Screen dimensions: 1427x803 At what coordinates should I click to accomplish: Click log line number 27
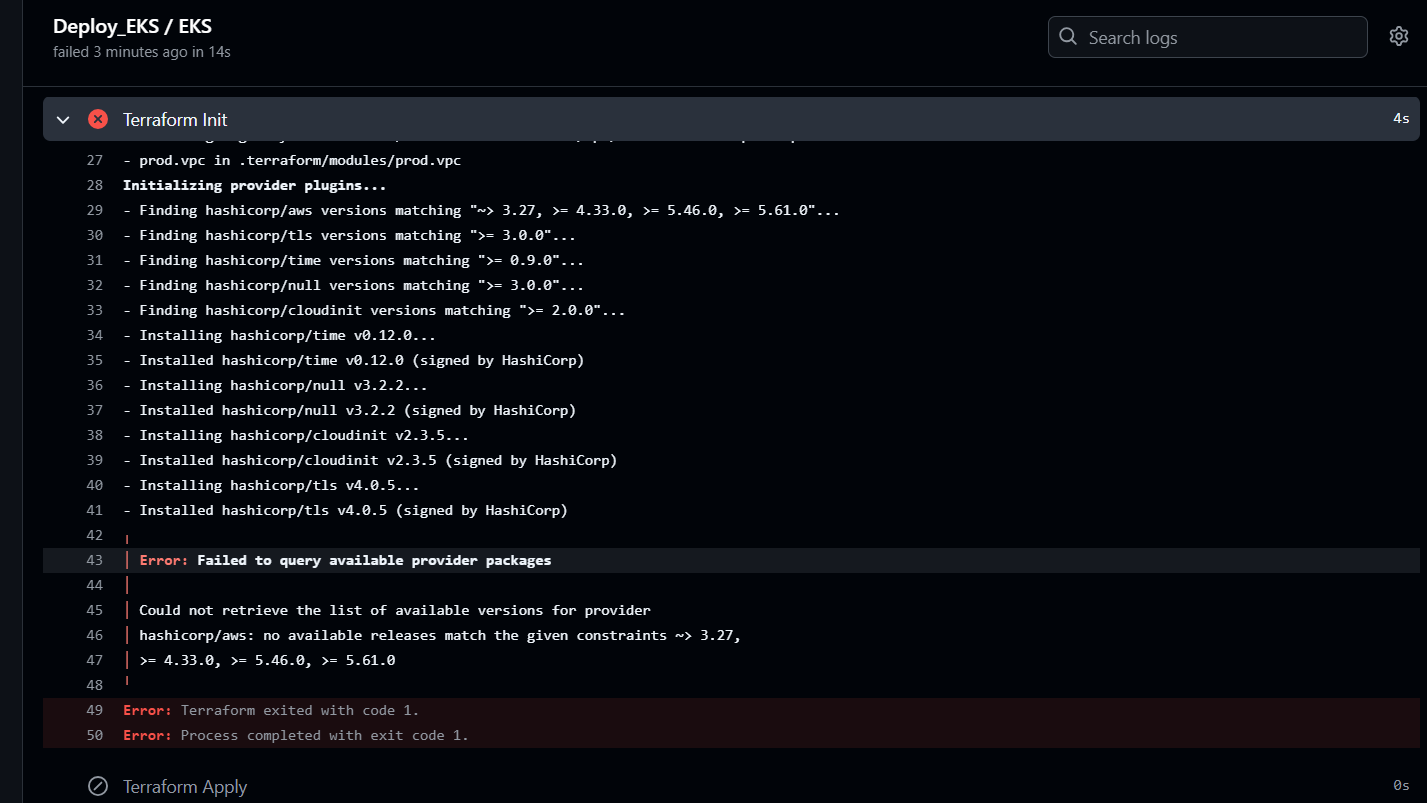pyautogui.click(x=95, y=160)
